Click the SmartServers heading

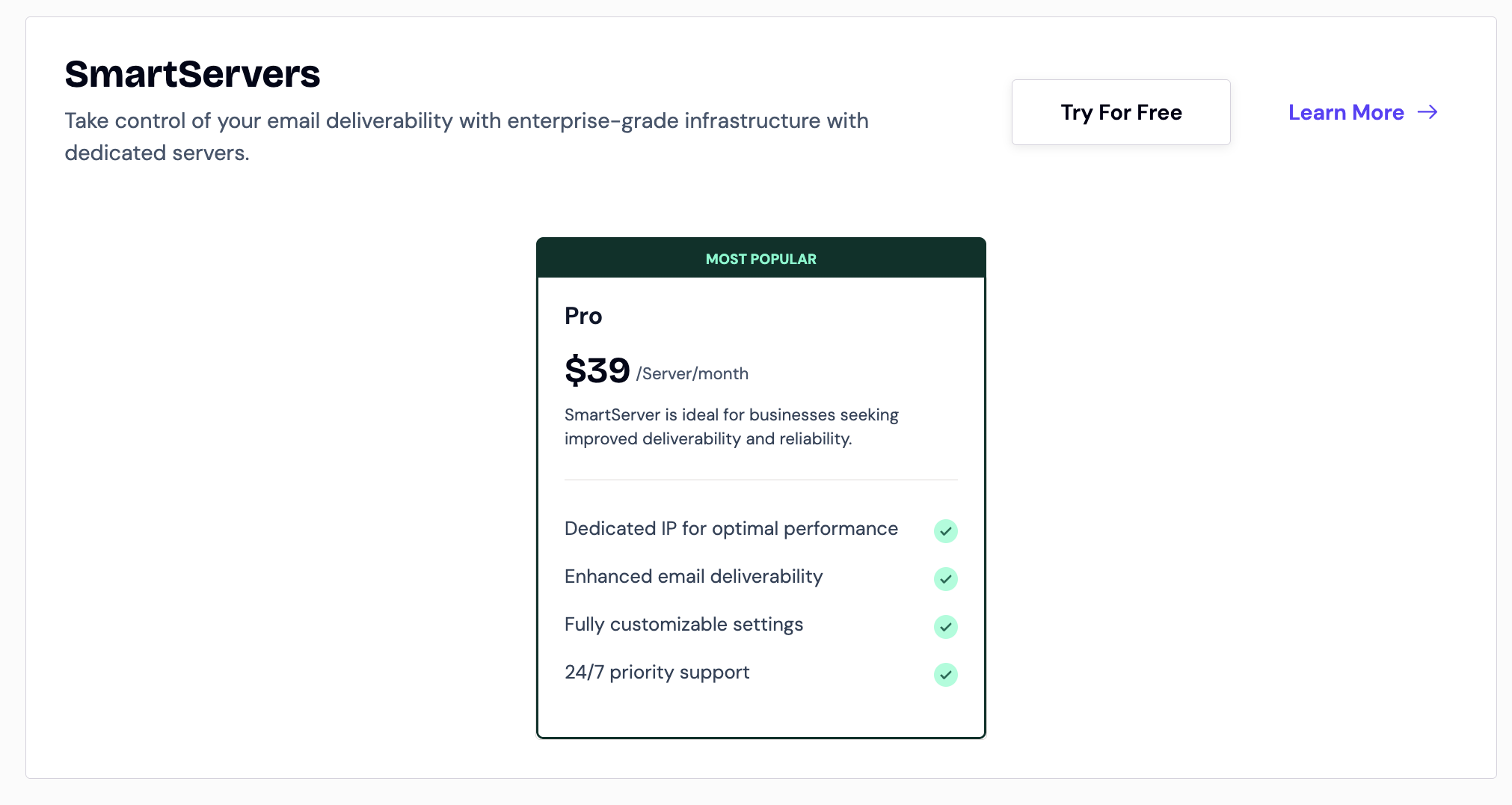point(192,74)
